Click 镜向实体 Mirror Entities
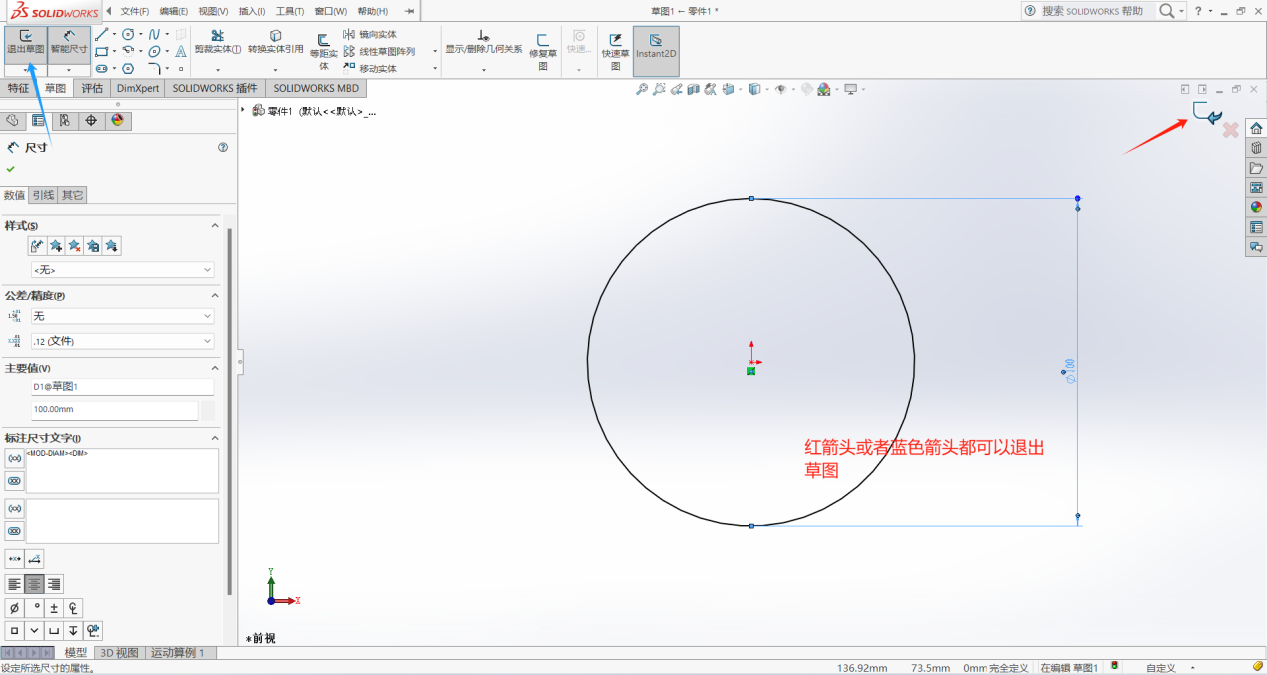The width and height of the screenshot is (1267, 675). click(370, 34)
